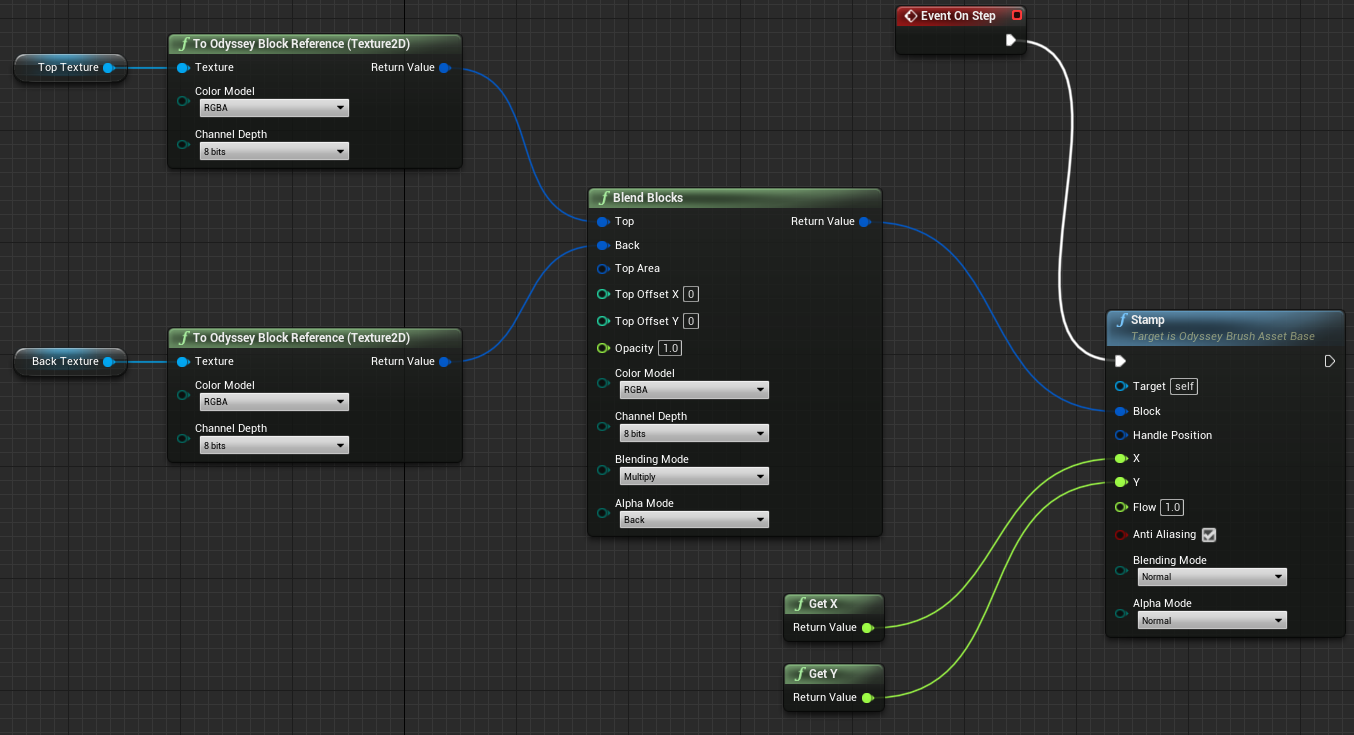Image resolution: width=1354 pixels, height=735 pixels.
Task: Click the Back Texture output pin
Action: pos(110,362)
